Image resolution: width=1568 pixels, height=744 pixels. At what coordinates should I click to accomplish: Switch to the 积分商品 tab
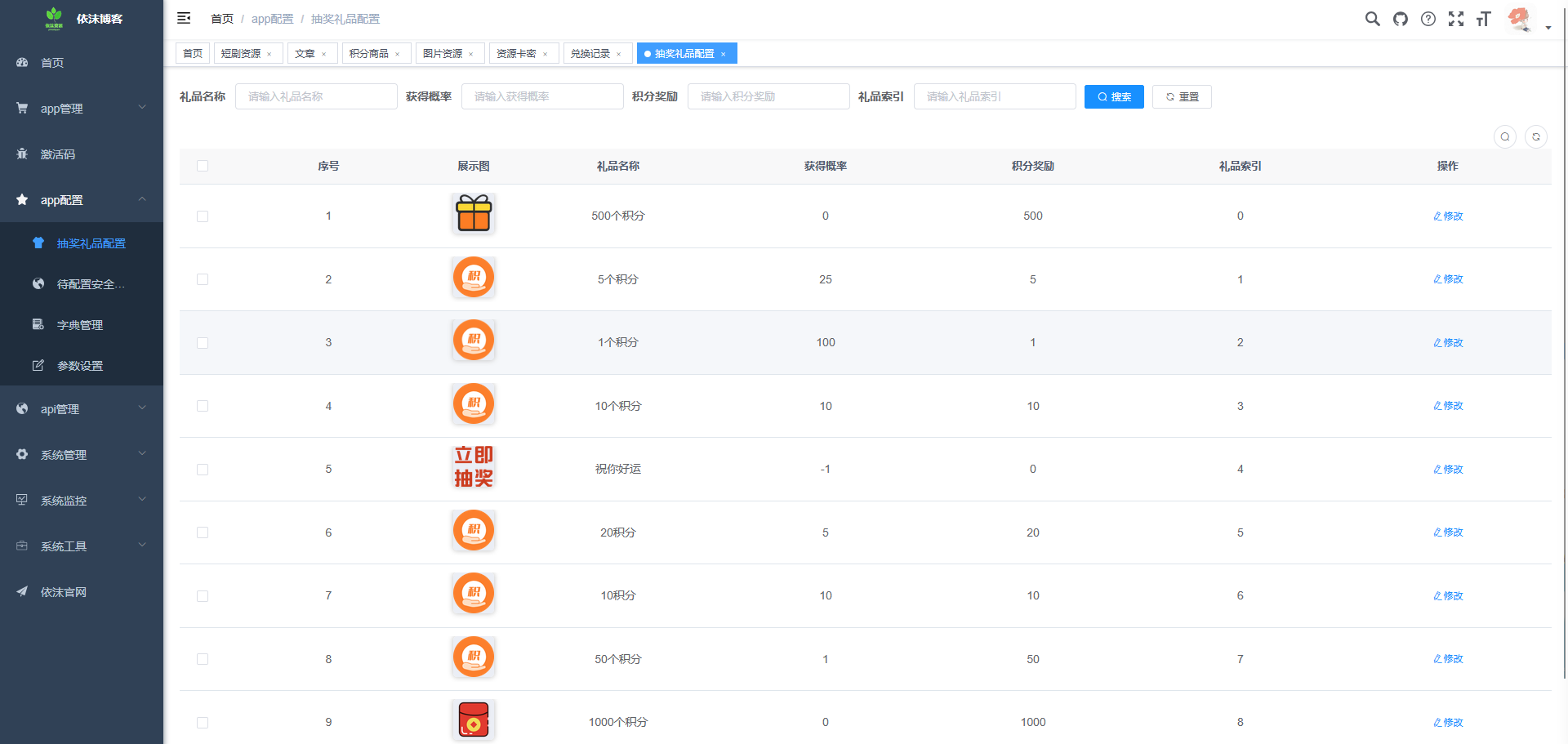click(369, 54)
